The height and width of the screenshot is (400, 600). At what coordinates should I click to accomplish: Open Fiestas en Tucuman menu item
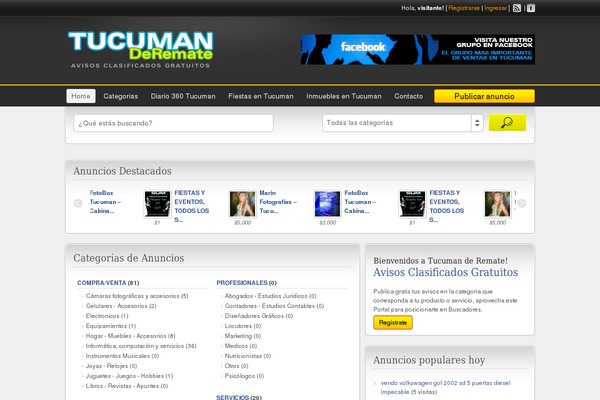[x=261, y=96]
